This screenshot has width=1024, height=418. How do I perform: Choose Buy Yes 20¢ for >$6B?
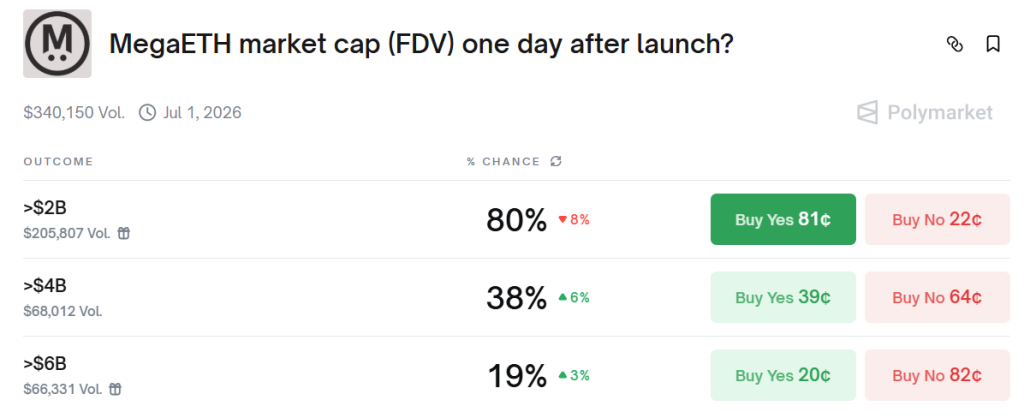[x=783, y=375]
